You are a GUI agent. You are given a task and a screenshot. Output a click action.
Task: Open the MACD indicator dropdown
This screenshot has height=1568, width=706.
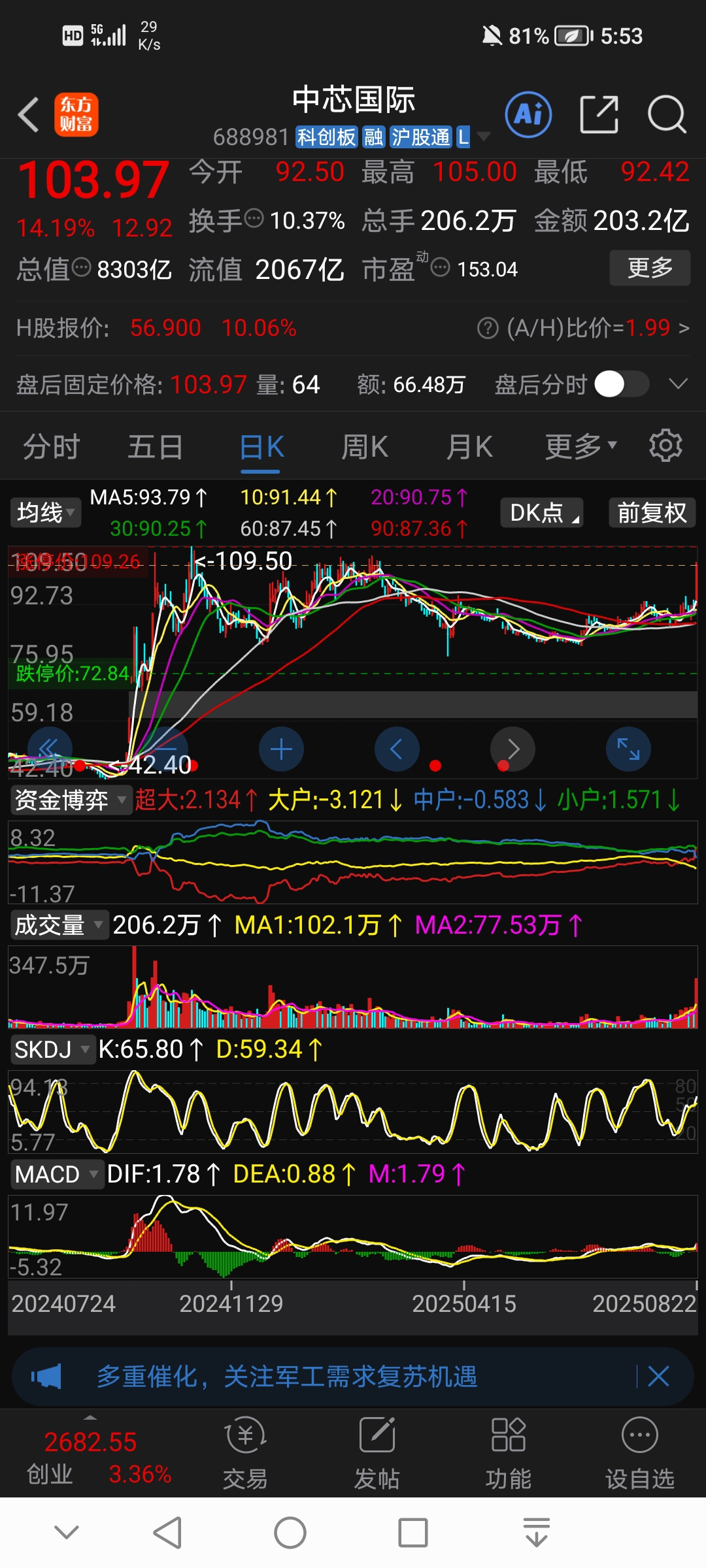coord(57,1174)
